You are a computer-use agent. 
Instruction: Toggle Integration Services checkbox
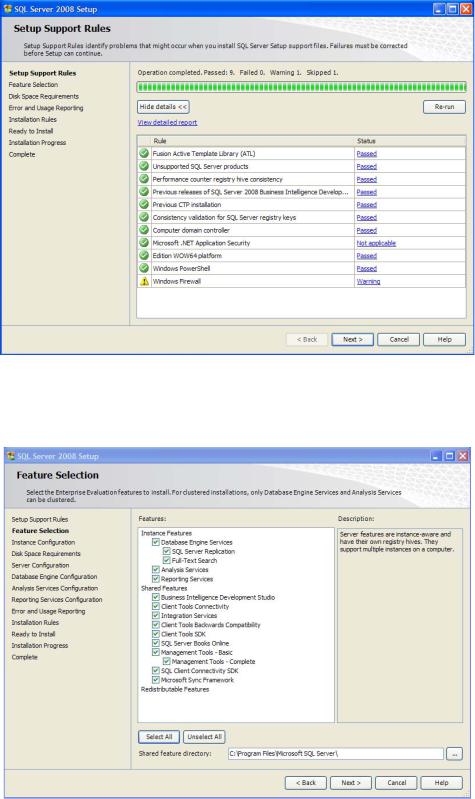pyautogui.click(x=156, y=615)
